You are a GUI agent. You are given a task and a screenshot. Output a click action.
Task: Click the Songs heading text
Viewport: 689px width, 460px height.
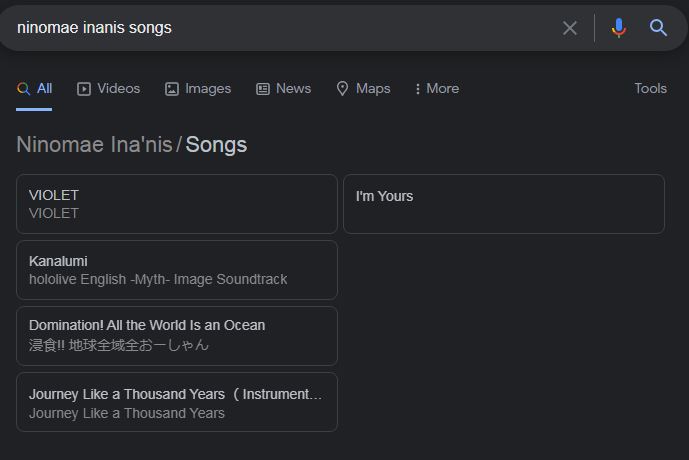(216, 145)
